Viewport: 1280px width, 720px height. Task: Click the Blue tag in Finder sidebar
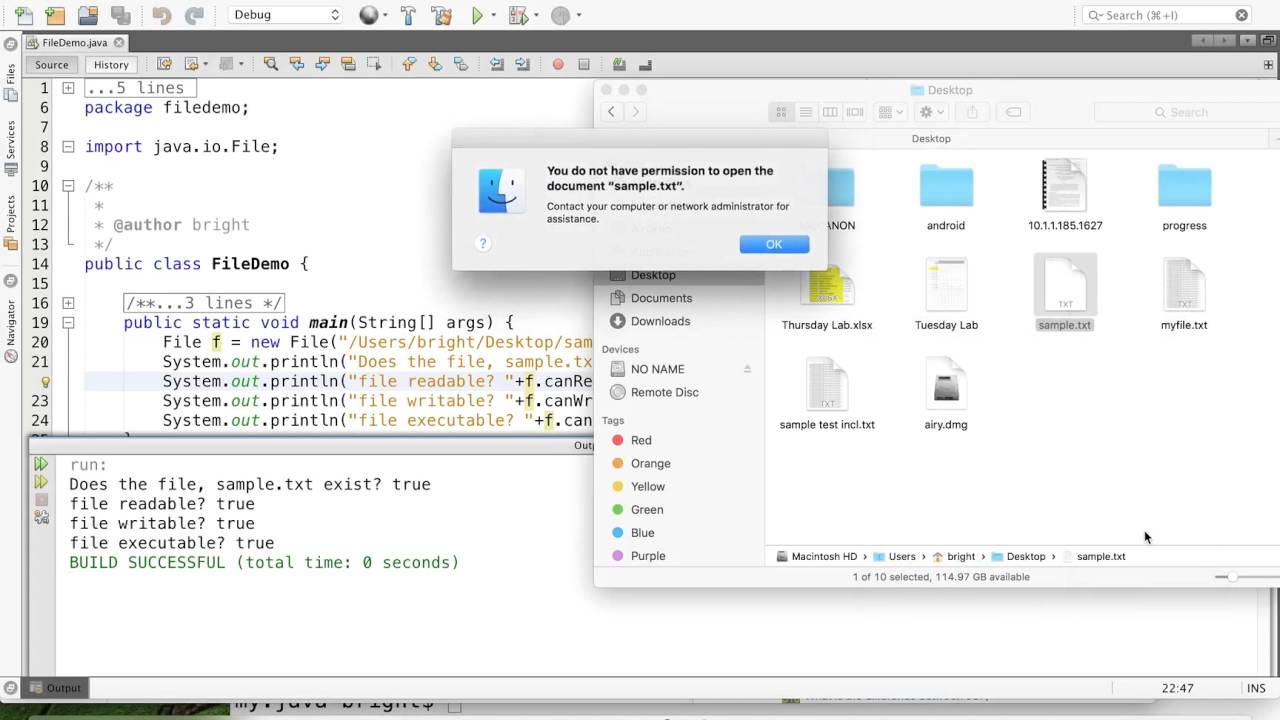point(642,533)
